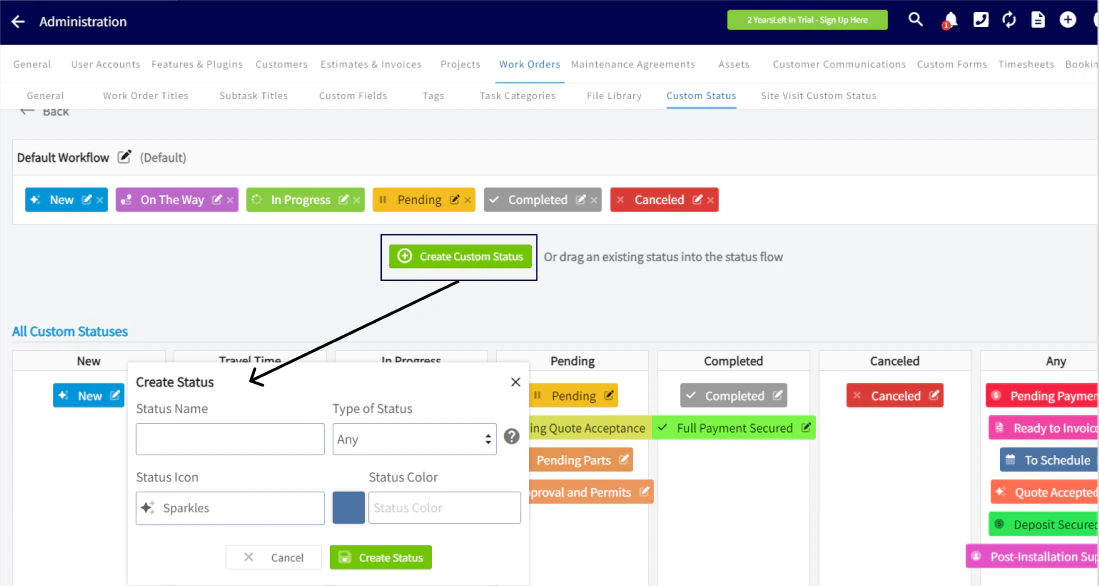Image resolution: width=1099 pixels, height=586 pixels.
Task: Edit the Pending Parts status
Action: click(624, 459)
